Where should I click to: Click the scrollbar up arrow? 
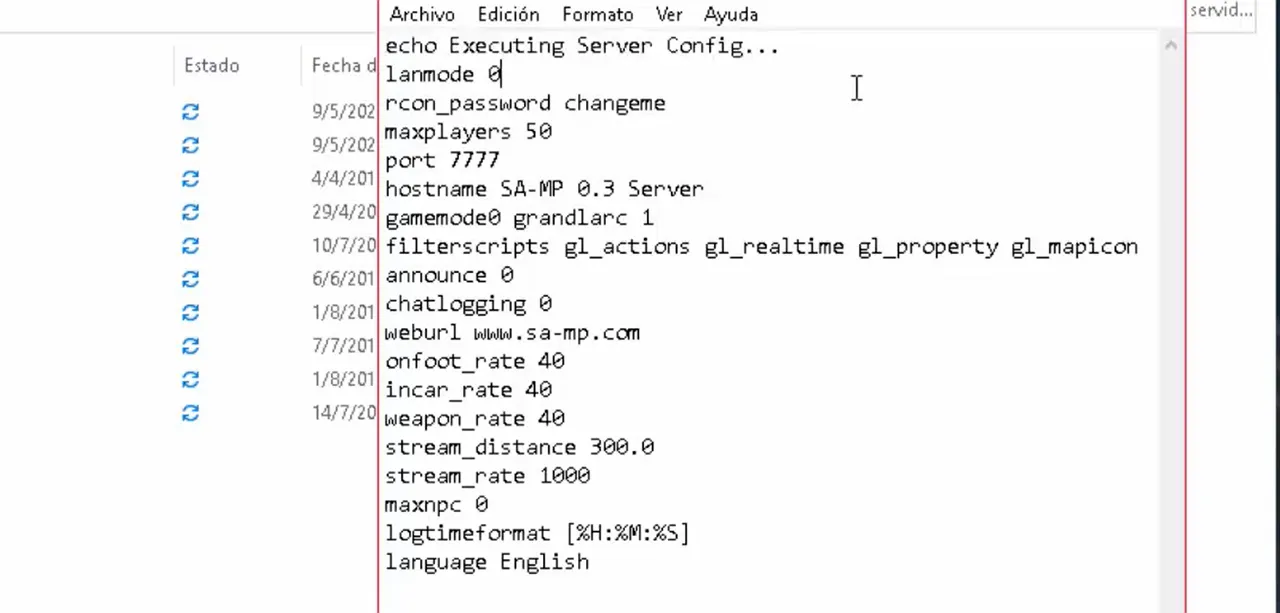pos(1170,44)
